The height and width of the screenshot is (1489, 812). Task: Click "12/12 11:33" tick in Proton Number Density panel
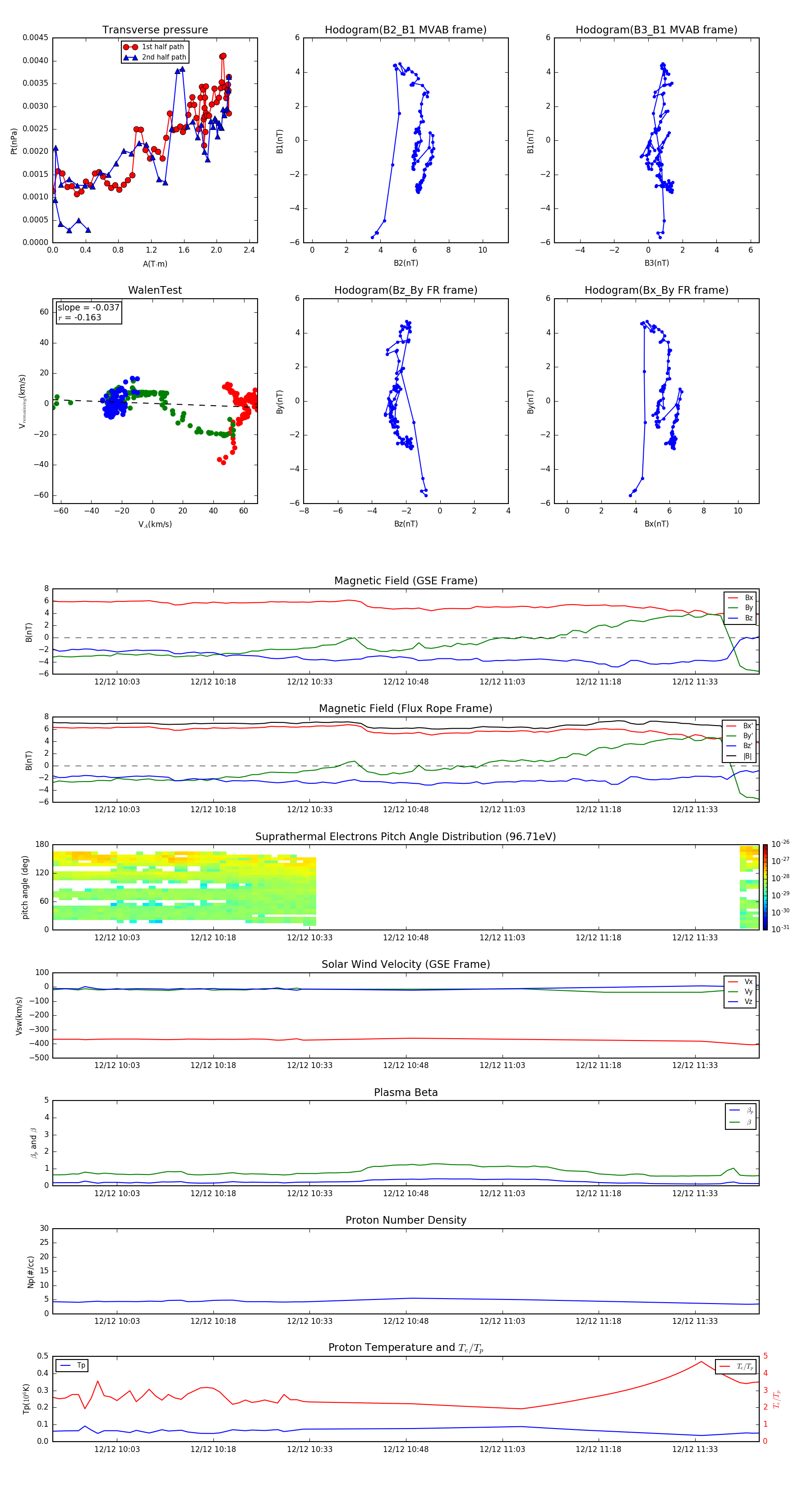[x=695, y=1321]
